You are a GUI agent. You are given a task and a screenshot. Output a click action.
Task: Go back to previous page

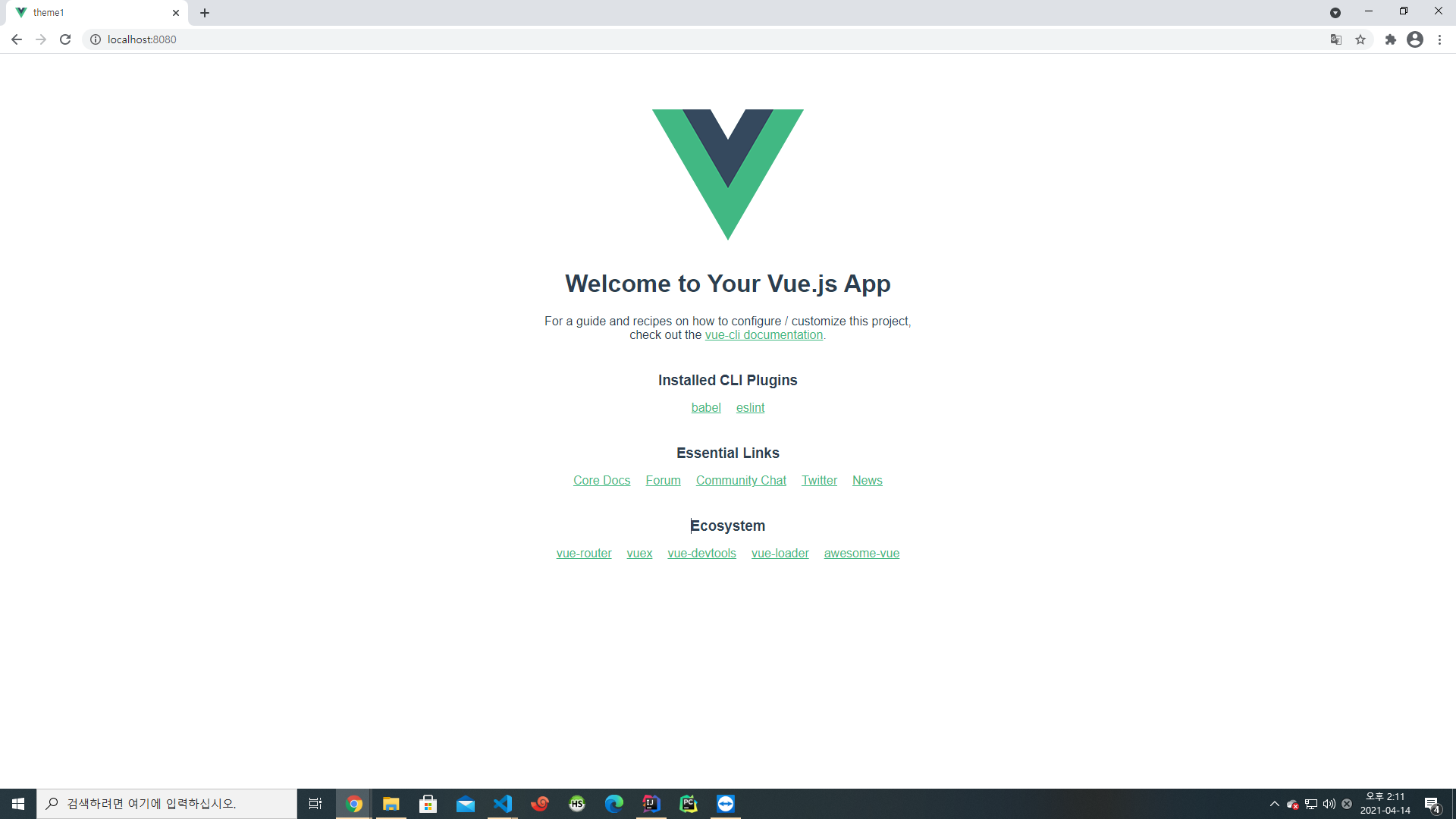coord(17,39)
